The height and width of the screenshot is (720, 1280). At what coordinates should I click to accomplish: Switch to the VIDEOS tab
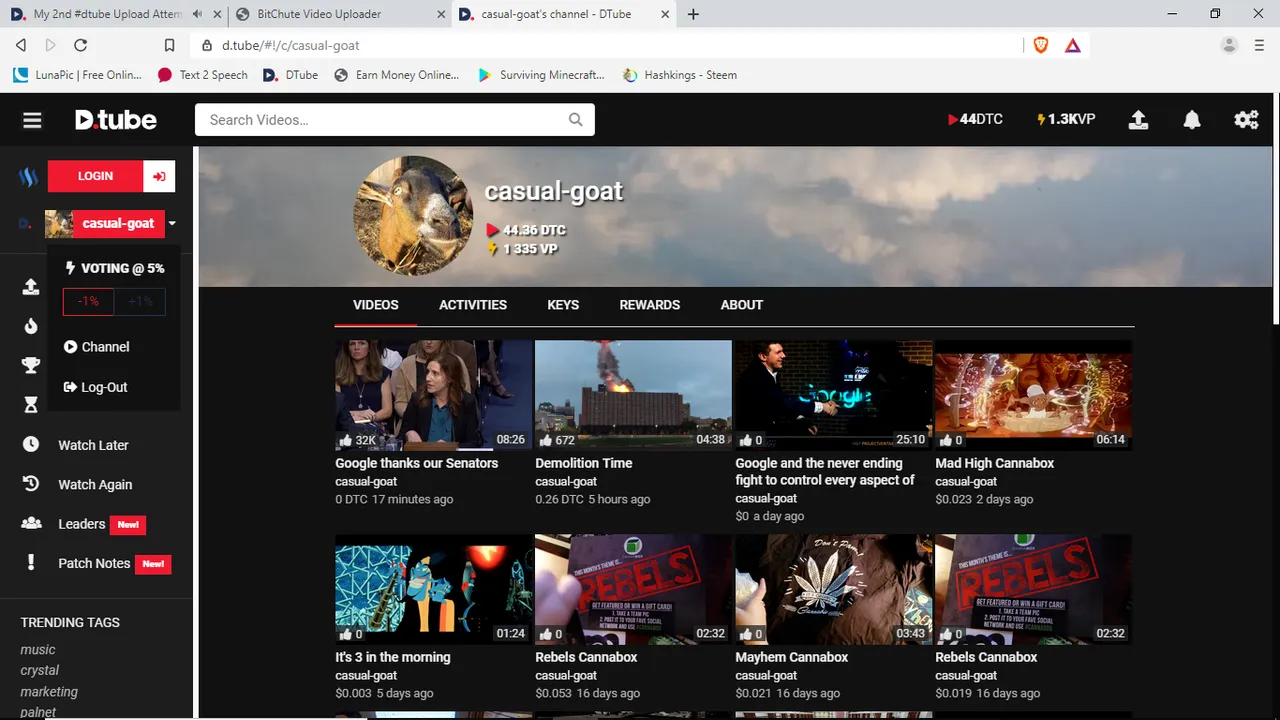pyautogui.click(x=376, y=305)
